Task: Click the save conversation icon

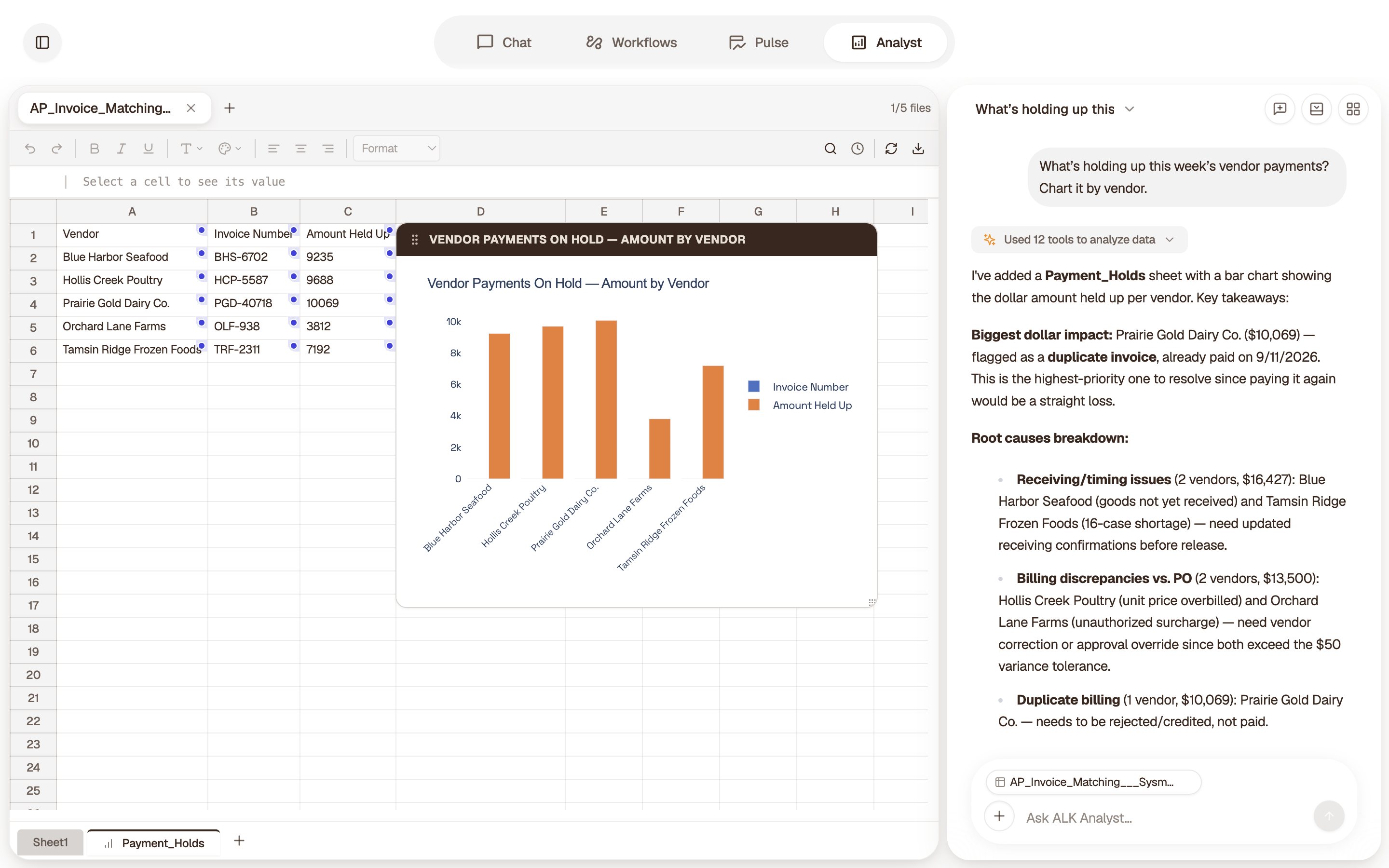Action: [x=1317, y=109]
